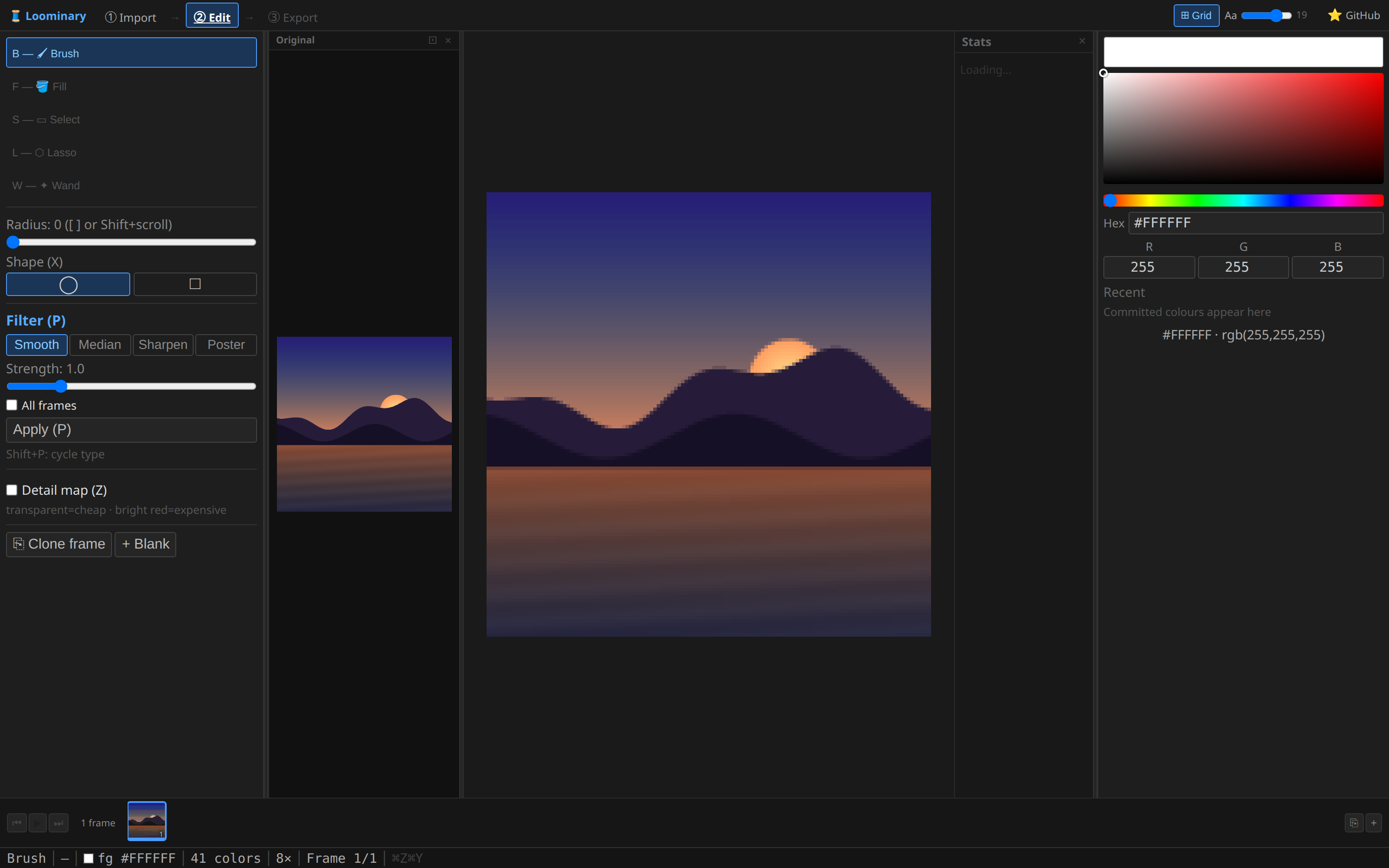Click the font size value '19'
The height and width of the screenshot is (868, 1389).
pyautogui.click(x=1302, y=15)
